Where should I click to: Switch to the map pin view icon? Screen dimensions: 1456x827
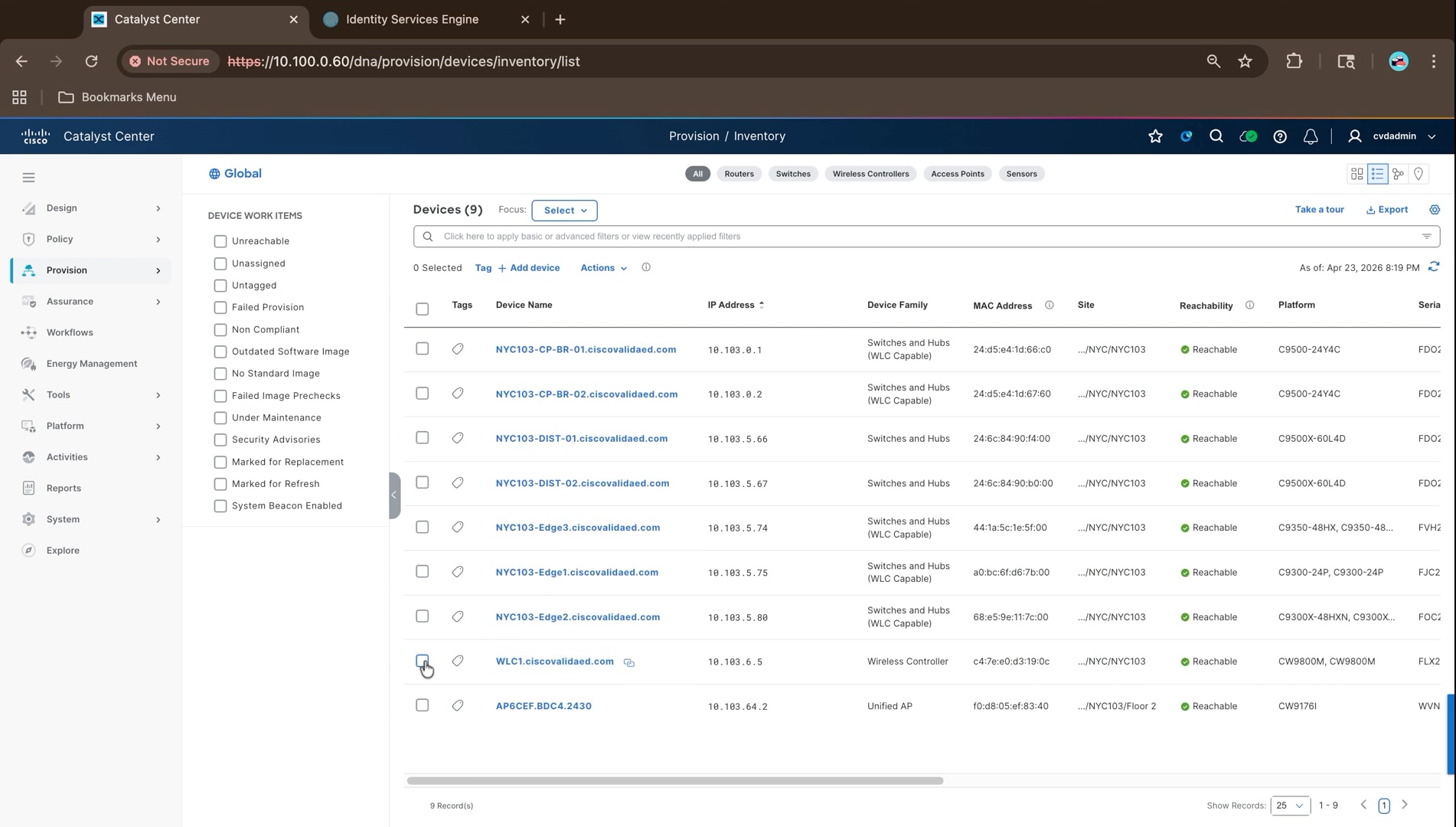click(1418, 174)
